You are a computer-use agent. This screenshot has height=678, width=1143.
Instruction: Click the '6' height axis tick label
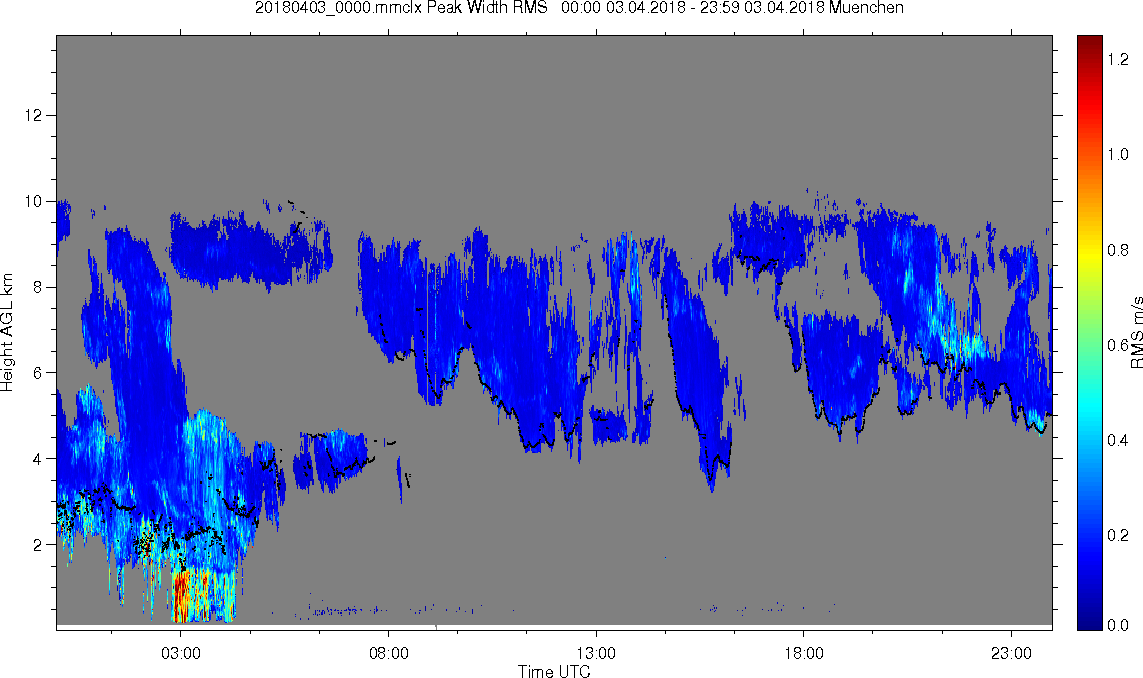pos(38,373)
